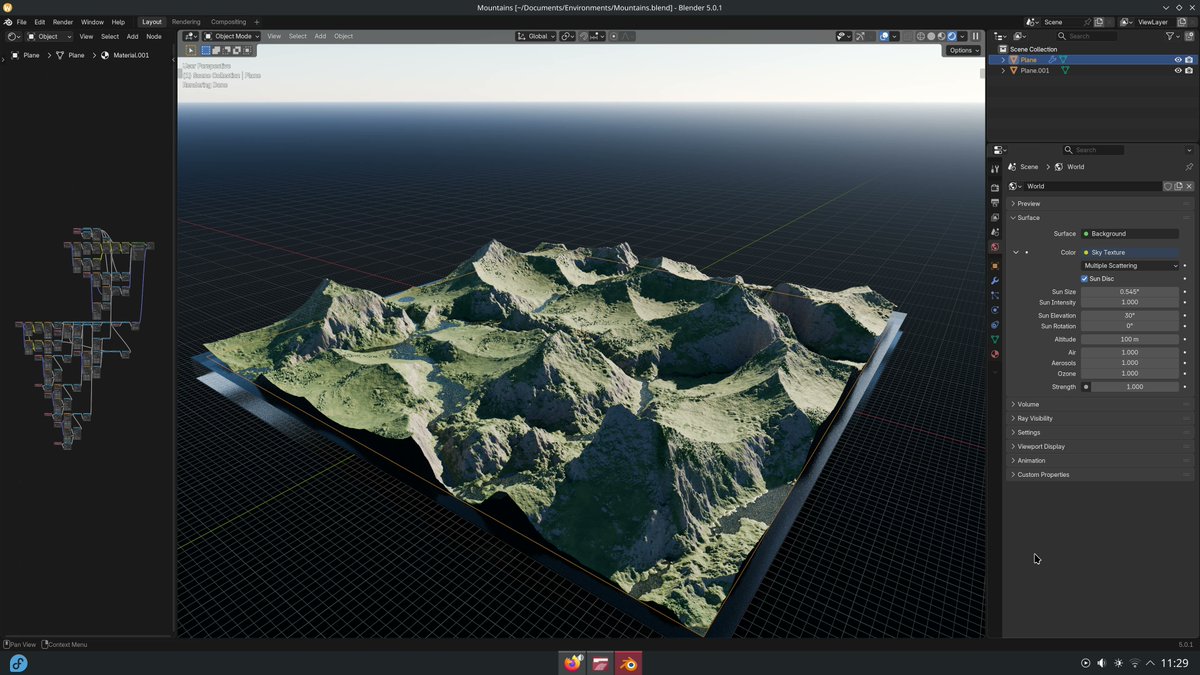This screenshot has width=1200, height=675.
Task: Open the shading options dropdown arrow
Action: click(963, 36)
